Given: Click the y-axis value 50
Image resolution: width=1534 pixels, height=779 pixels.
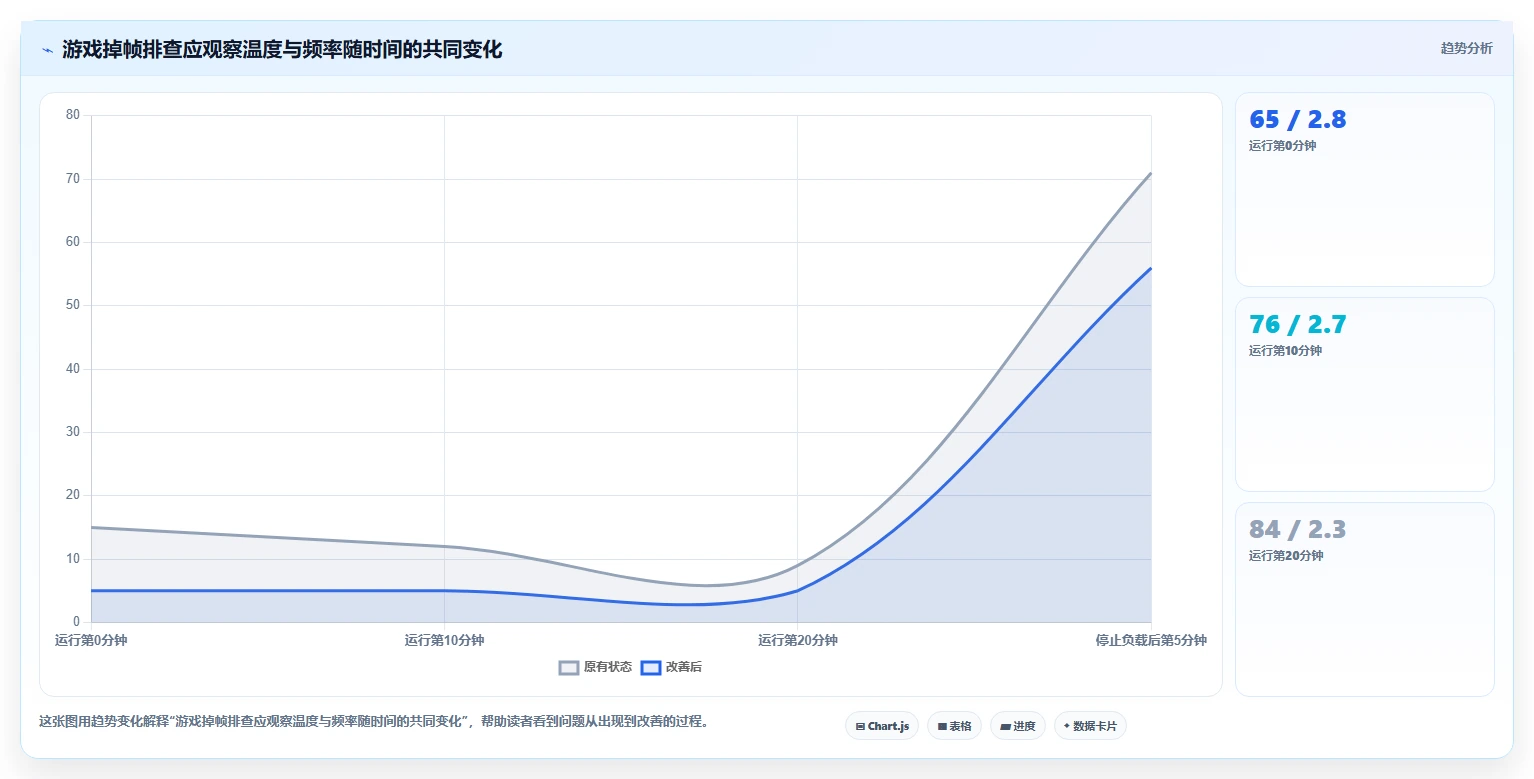Looking at the screenshot, I should (x=73, y=305).
